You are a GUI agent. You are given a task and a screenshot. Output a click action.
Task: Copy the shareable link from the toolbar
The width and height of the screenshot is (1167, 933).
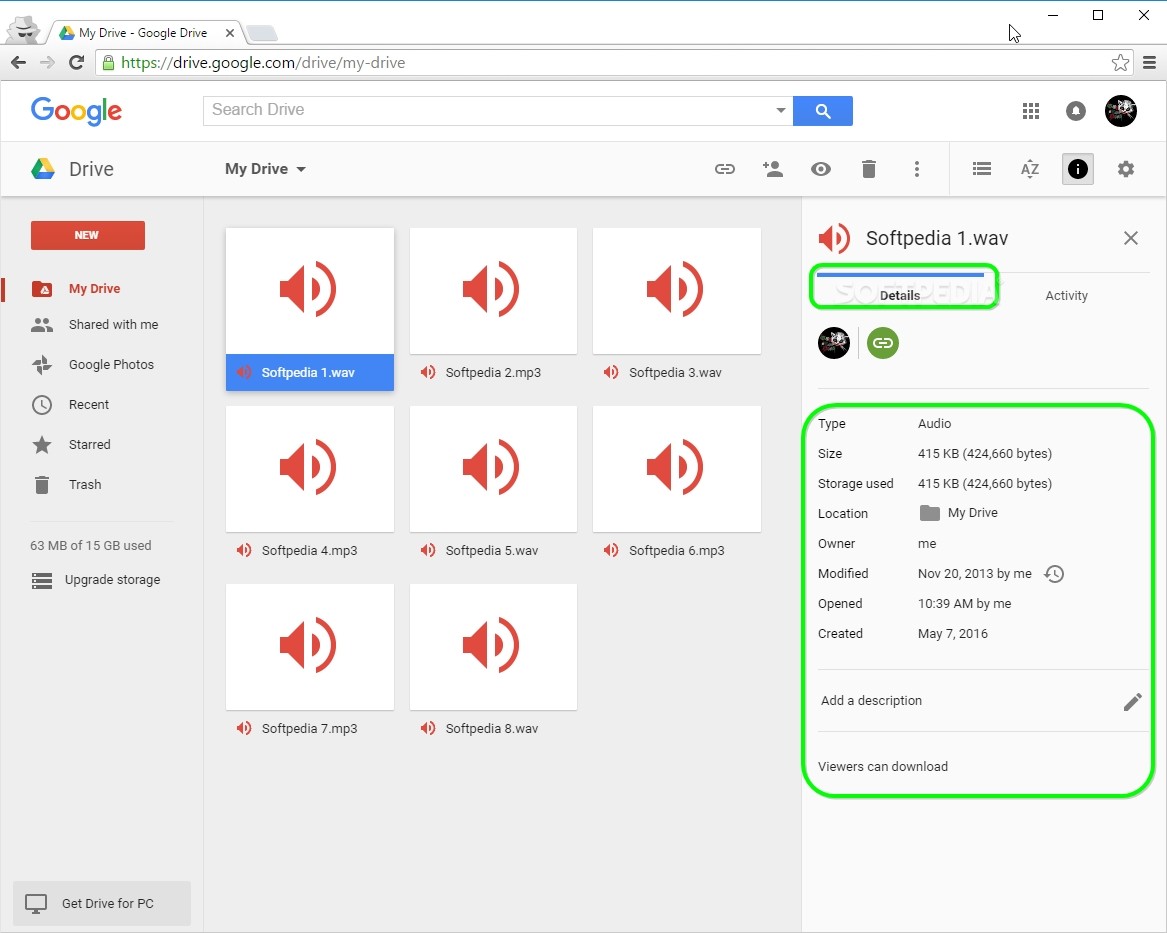pos(724,168)
